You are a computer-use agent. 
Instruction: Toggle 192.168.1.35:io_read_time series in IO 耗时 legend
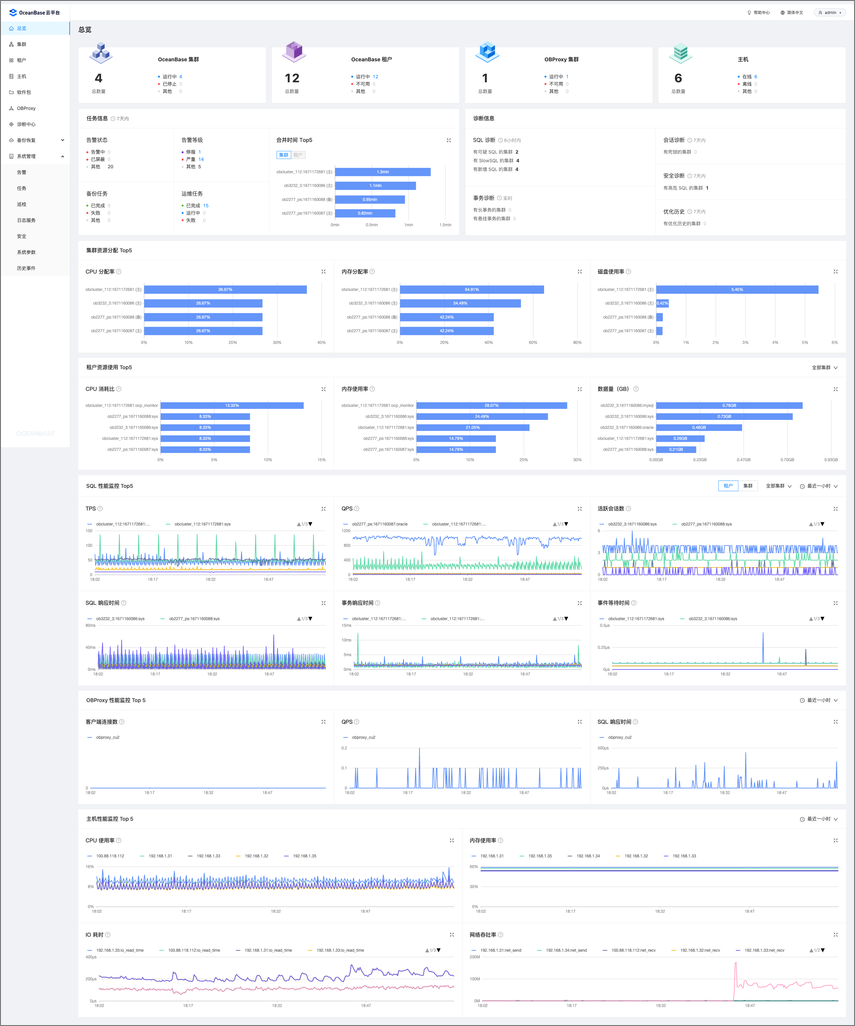[x=115, y=950]
